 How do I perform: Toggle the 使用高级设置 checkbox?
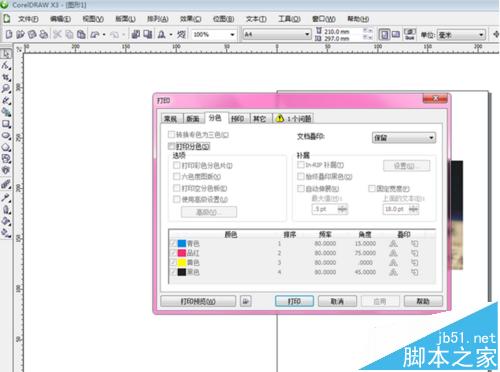pos(177,199)
